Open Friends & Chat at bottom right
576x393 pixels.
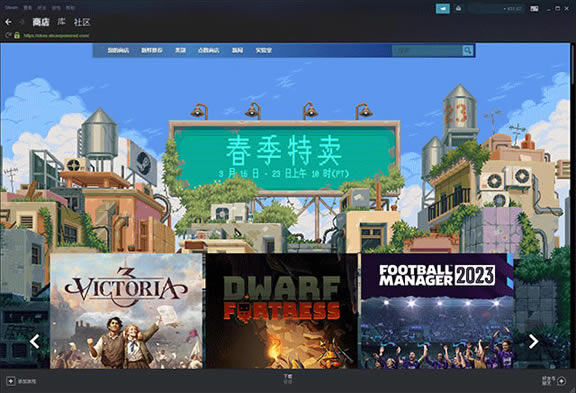click(x=547, y=381)
